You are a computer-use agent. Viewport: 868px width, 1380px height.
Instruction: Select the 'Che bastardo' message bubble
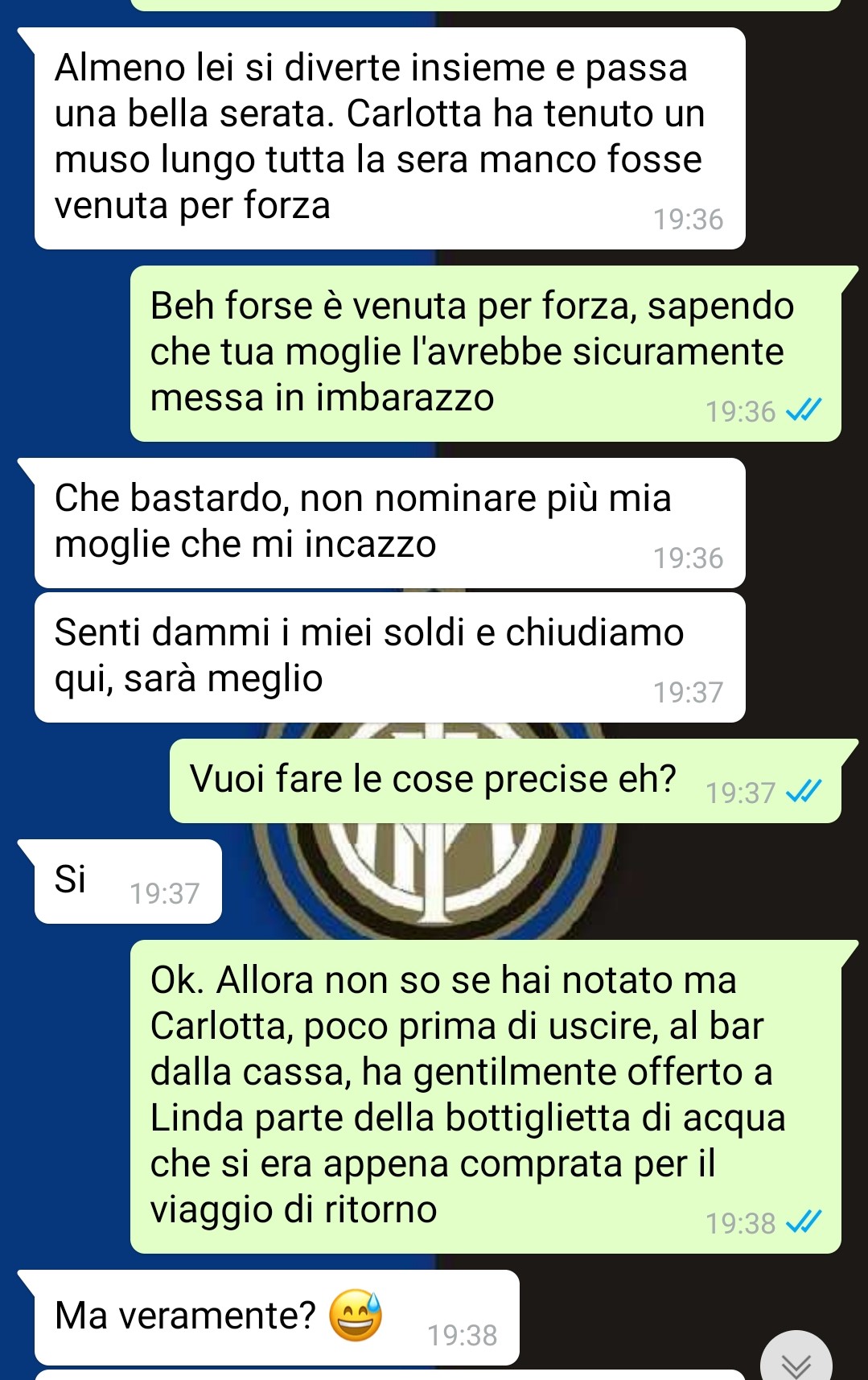click(389, 523)
